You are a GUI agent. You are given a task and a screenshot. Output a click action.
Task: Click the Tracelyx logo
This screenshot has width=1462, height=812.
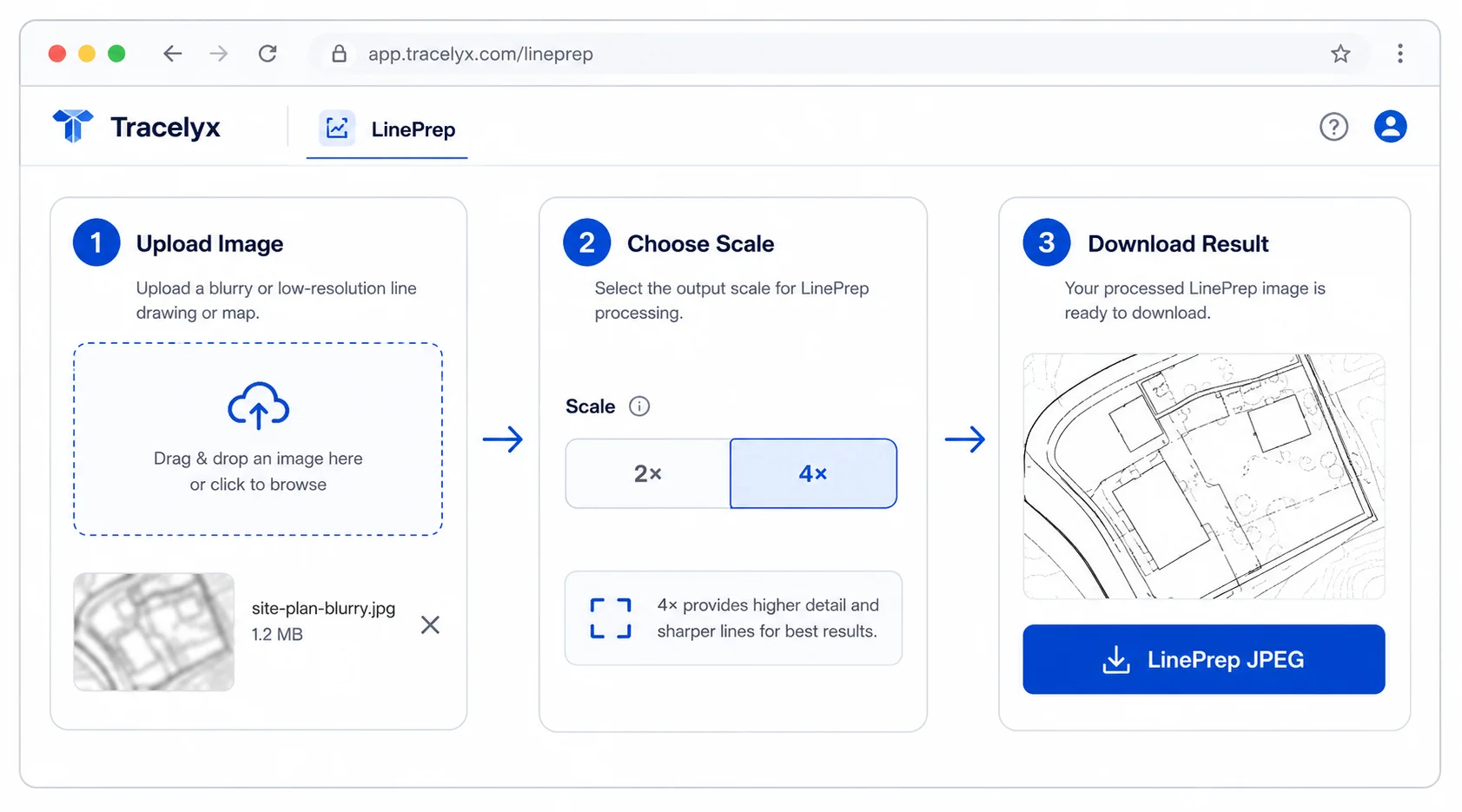(x=73, y=126)
